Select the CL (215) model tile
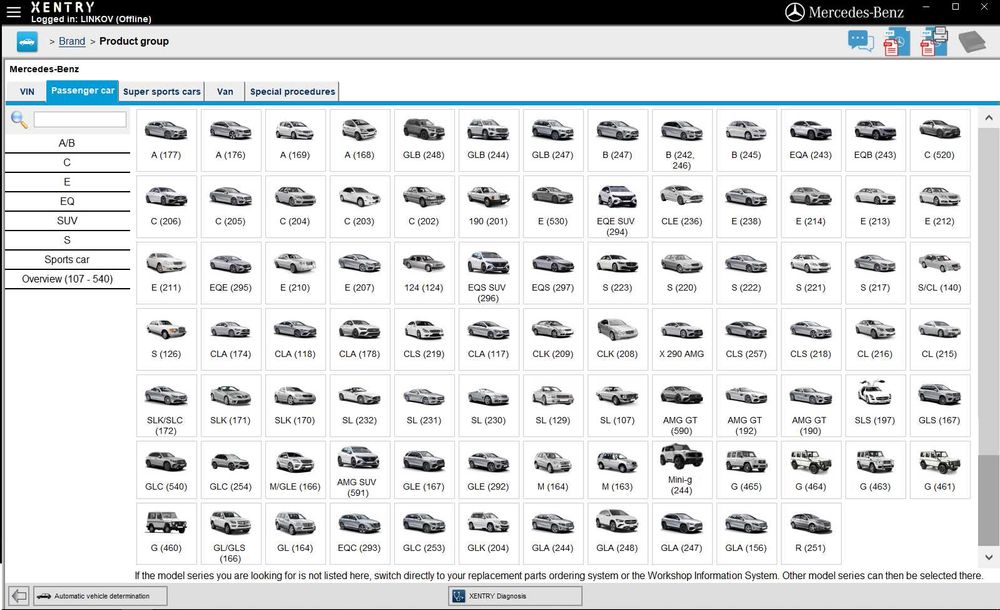Viewport: 1000px width, 610px height. [939, 339]
